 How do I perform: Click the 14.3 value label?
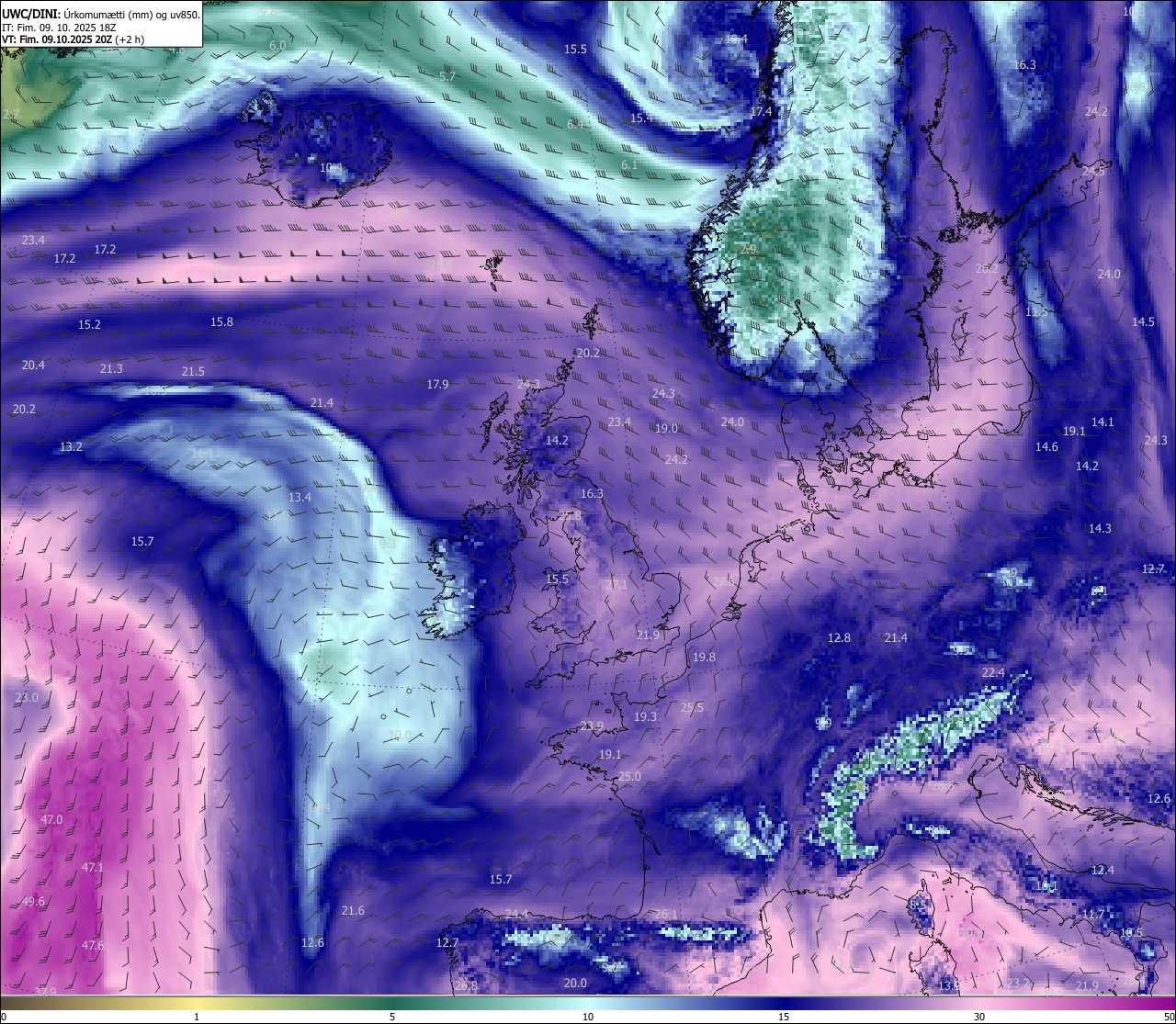point(1100,528)
